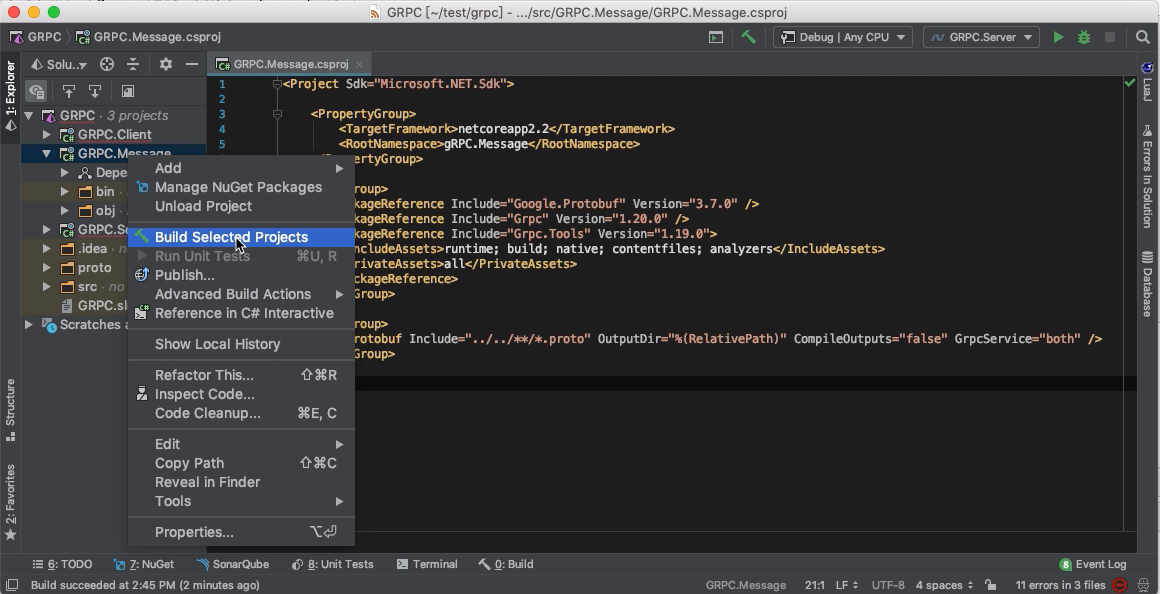
Task: Expand the proto folder
Action: [x=47, y=268]
